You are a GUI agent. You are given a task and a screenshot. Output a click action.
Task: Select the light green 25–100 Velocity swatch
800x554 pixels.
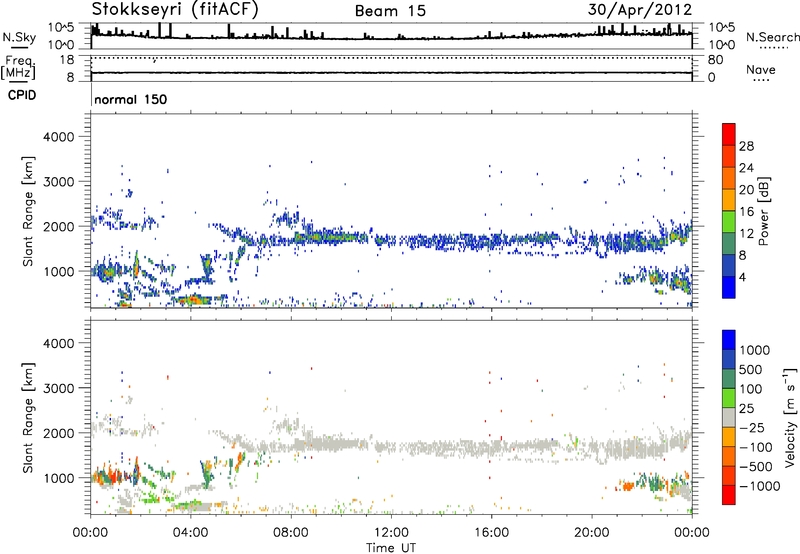(x=729, y=399)
